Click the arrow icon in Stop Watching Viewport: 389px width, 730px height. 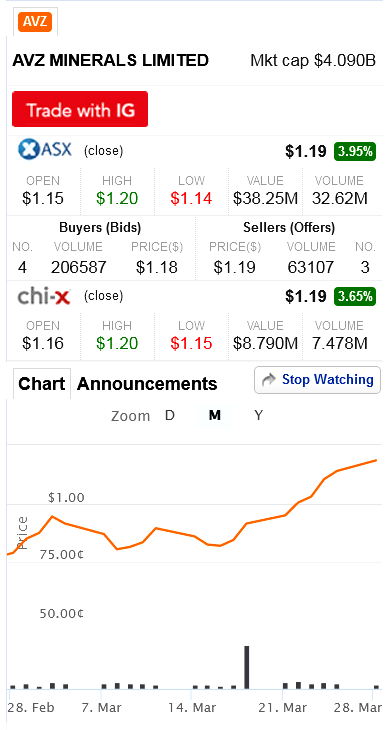tap(269, 380)
